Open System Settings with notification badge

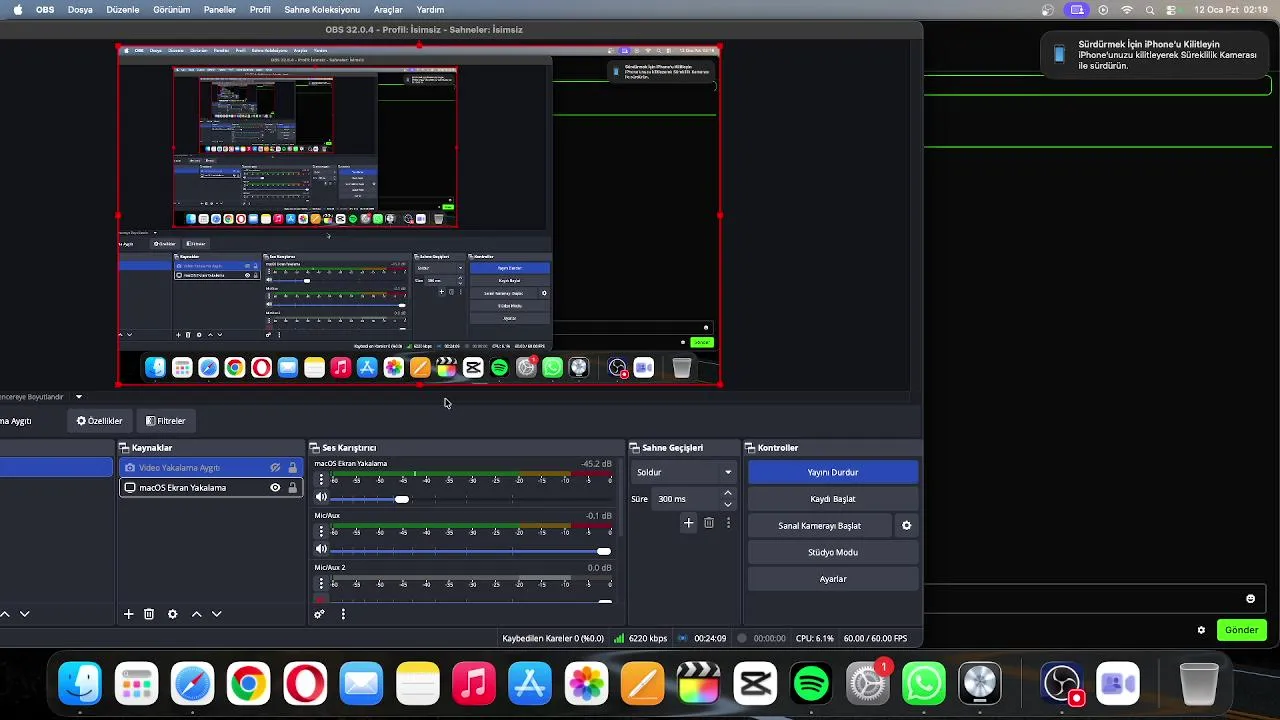click(868, 685)
